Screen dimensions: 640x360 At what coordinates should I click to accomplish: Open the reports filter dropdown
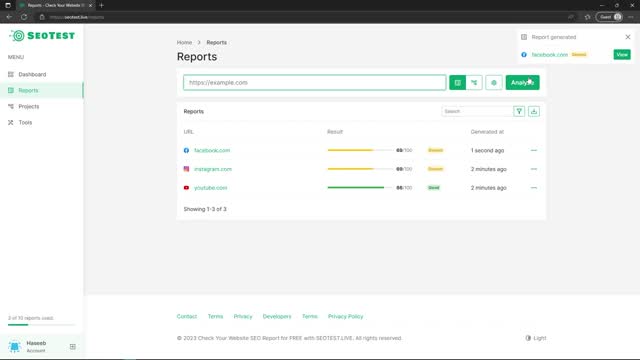click(519, 111)
